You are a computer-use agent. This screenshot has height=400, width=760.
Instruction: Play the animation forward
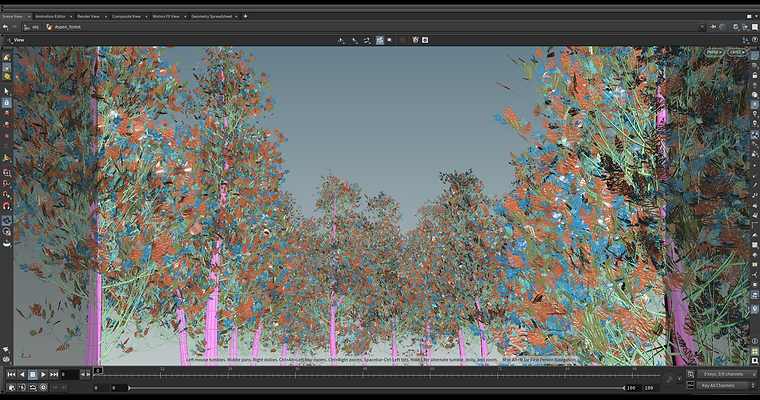coord(43,374)
